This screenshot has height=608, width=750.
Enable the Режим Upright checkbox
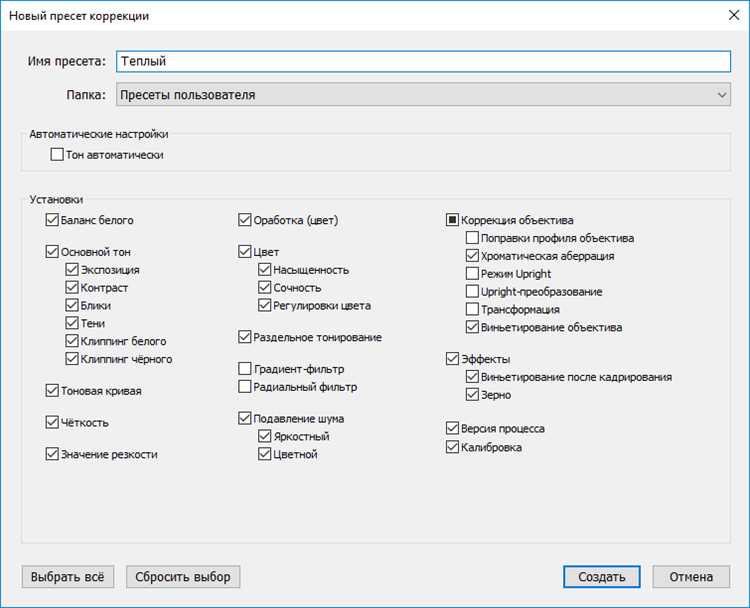tap(472, 274)
